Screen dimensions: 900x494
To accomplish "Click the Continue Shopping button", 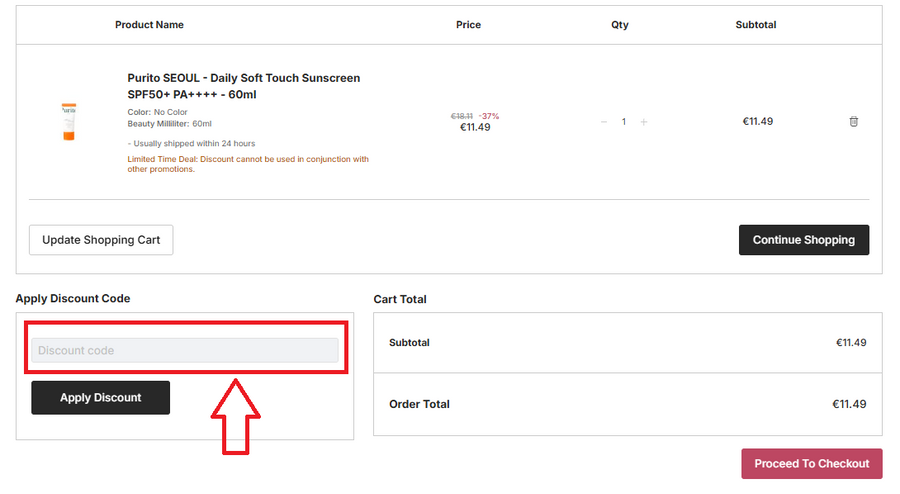I will click(x=803, y=240).
